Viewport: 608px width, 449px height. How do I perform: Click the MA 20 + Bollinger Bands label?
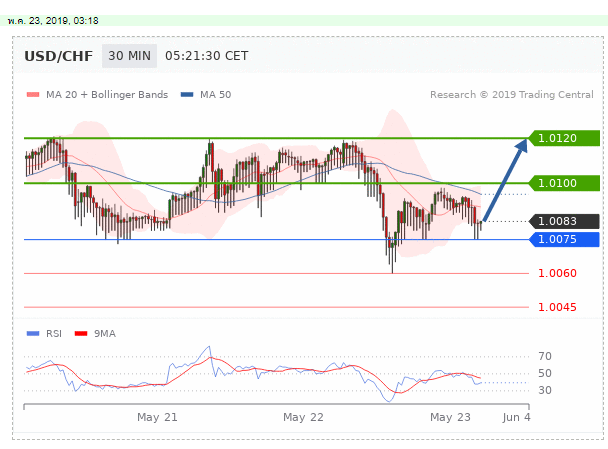point(107,95)
